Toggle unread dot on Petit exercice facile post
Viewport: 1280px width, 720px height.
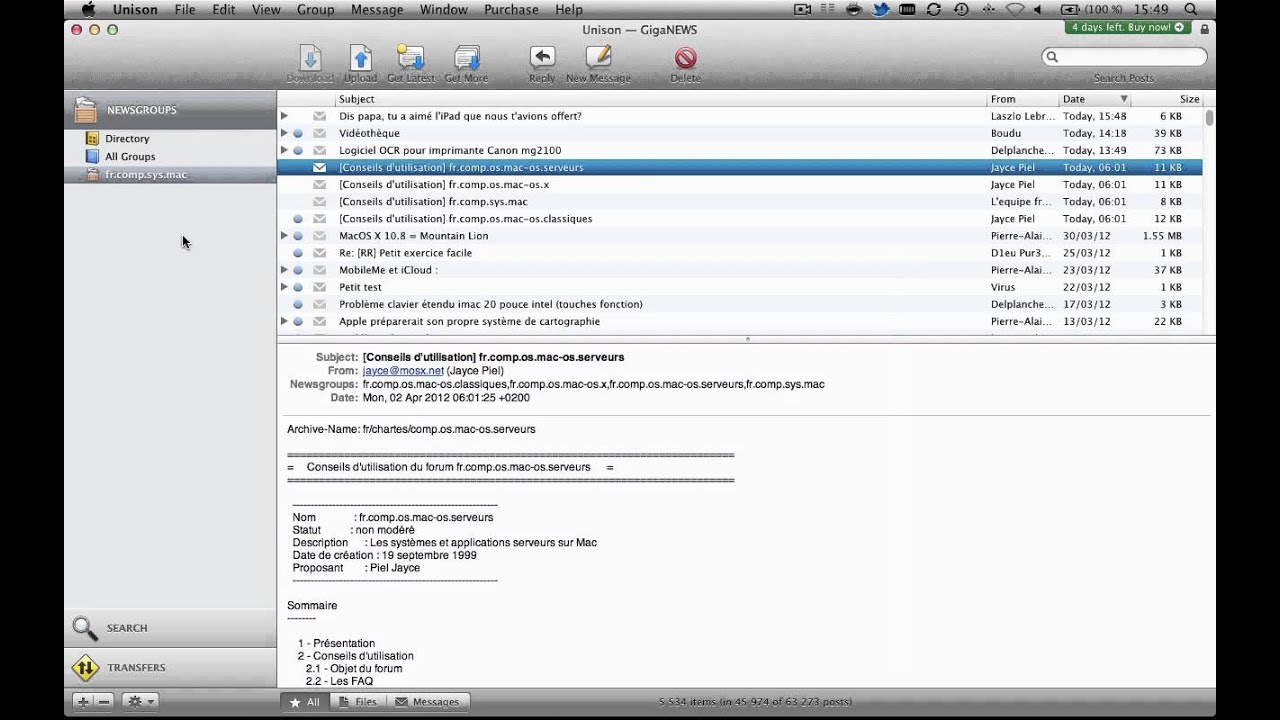coord(298,253)
